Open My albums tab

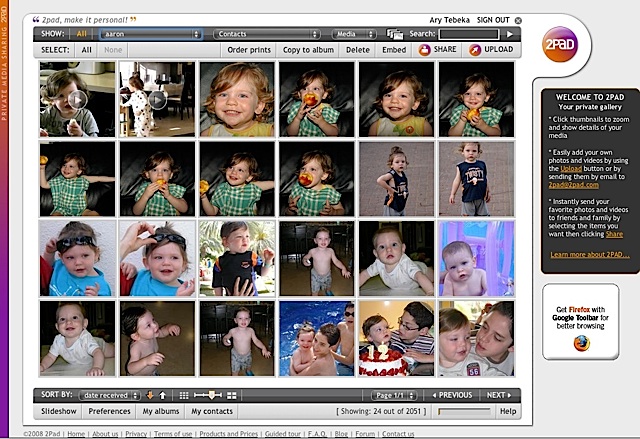coord(160,411)
